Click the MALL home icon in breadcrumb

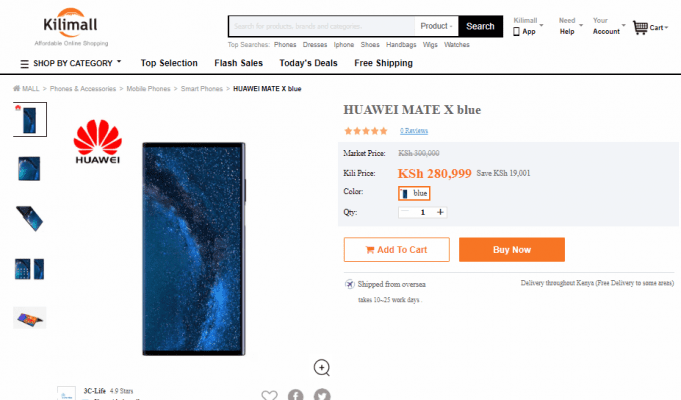pyautogui.click(x=17, y=88)
